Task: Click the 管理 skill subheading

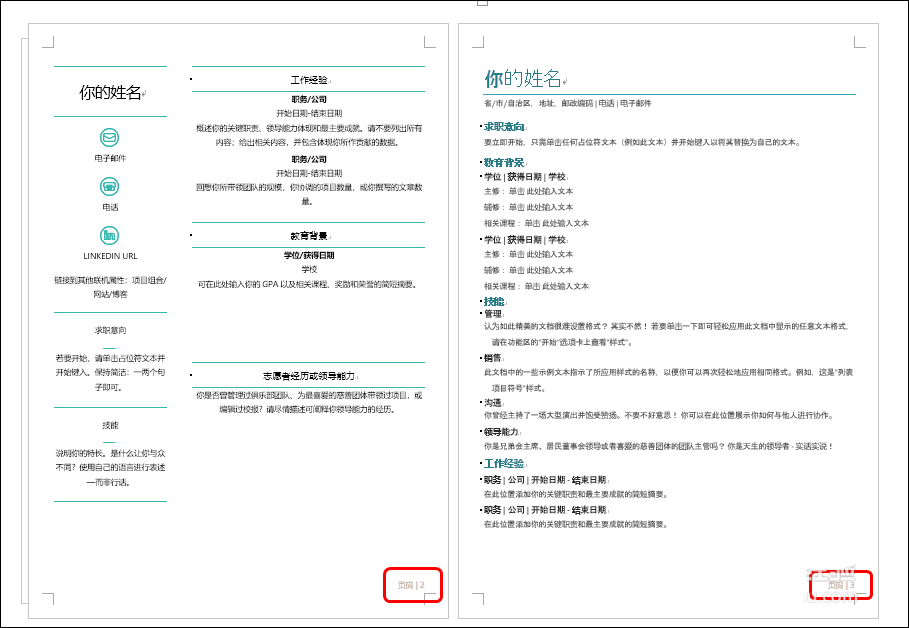Action: [493, 314]
